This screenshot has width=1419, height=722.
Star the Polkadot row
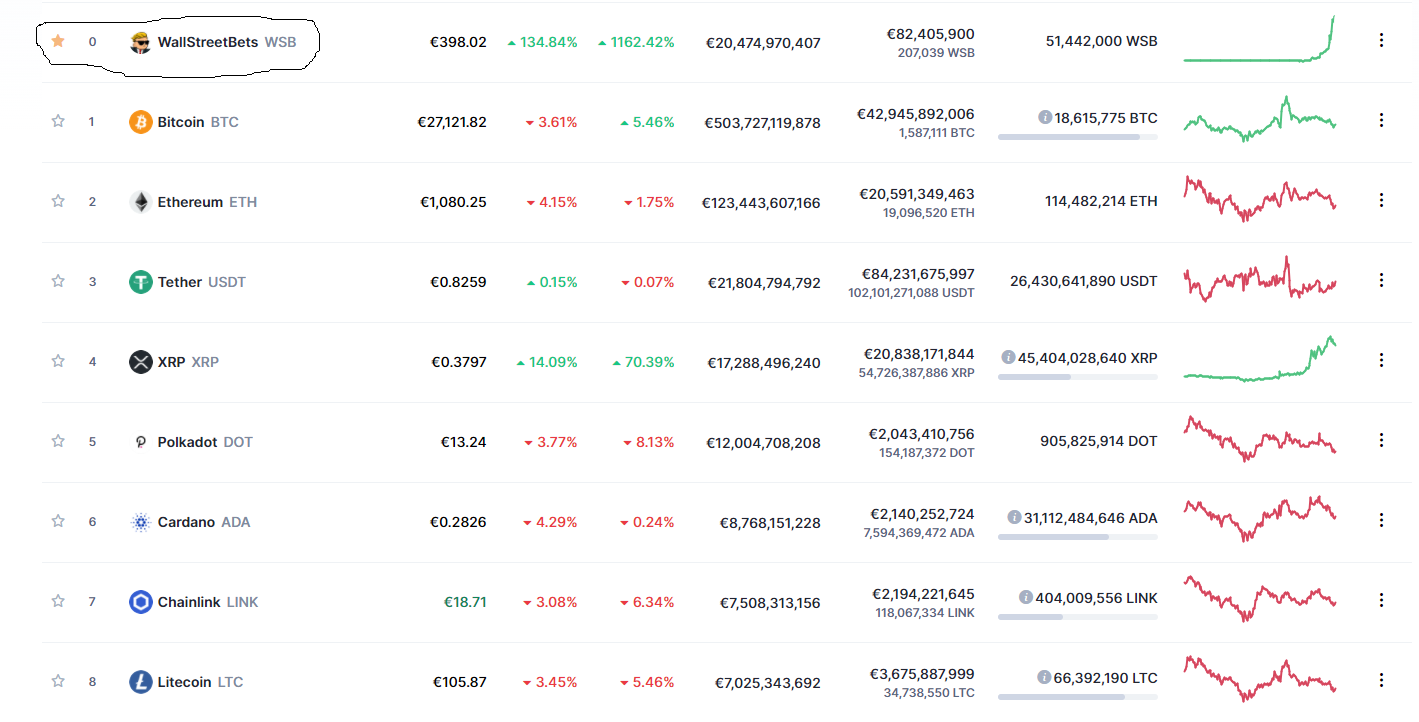58,441
